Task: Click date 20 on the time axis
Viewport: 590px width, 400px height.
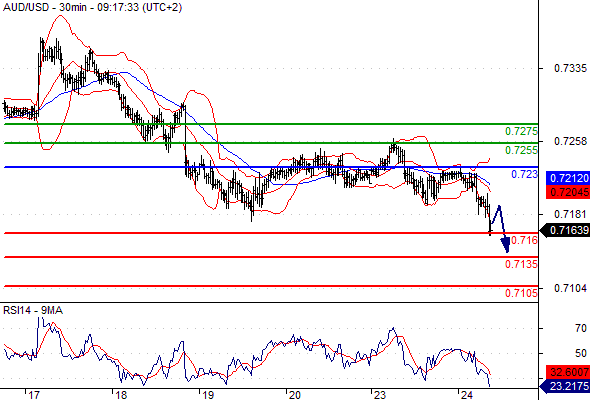Action: pyautogui.click(x=294, y=395)
